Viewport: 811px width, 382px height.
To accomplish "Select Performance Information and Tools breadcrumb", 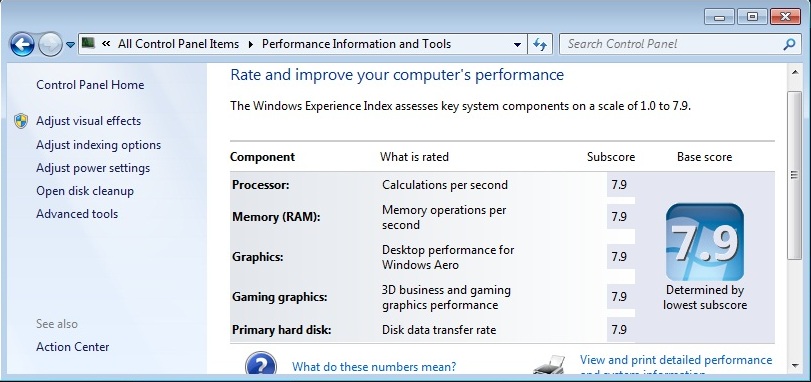I will tap(356, 44).
